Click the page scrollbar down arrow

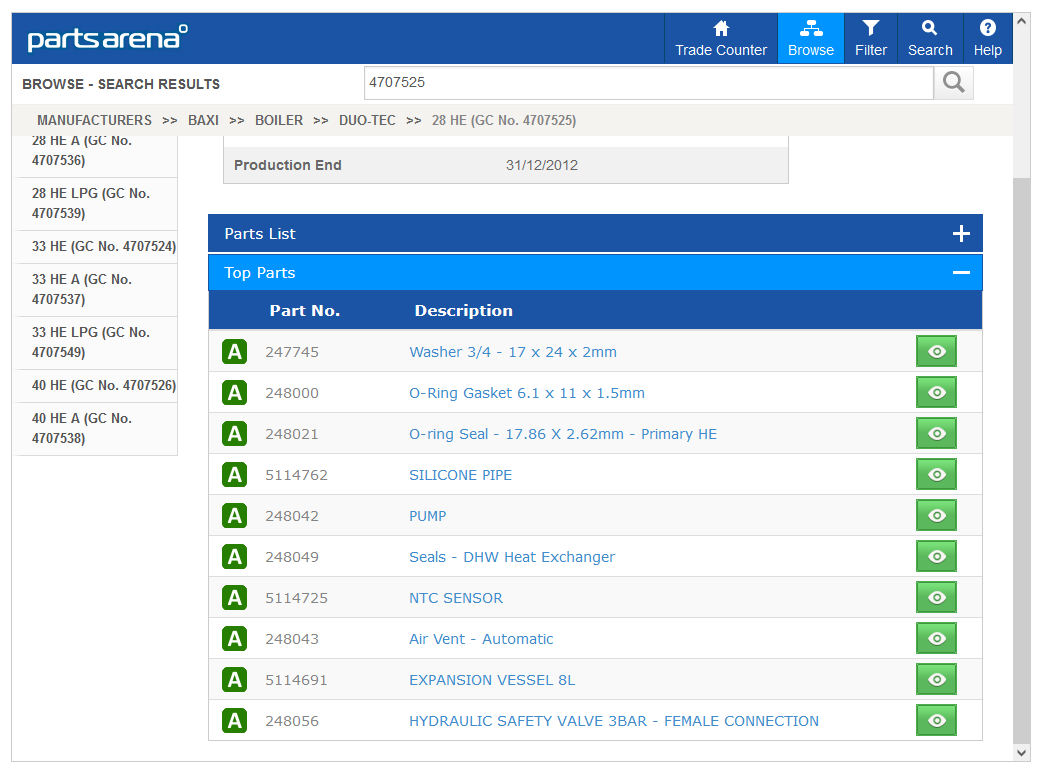click(x=1022, y=753)
